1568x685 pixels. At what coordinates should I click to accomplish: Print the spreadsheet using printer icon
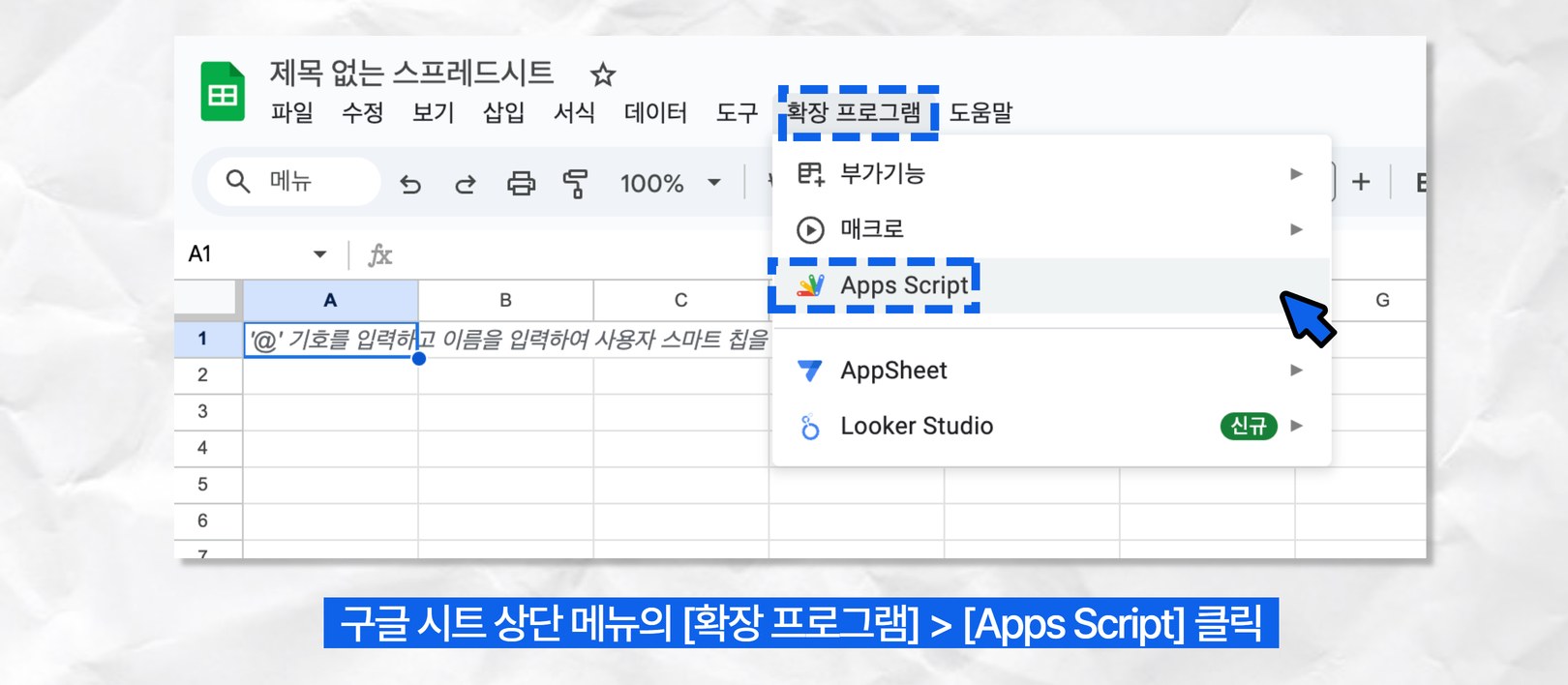pyautogui.click(x=521, y=183)
